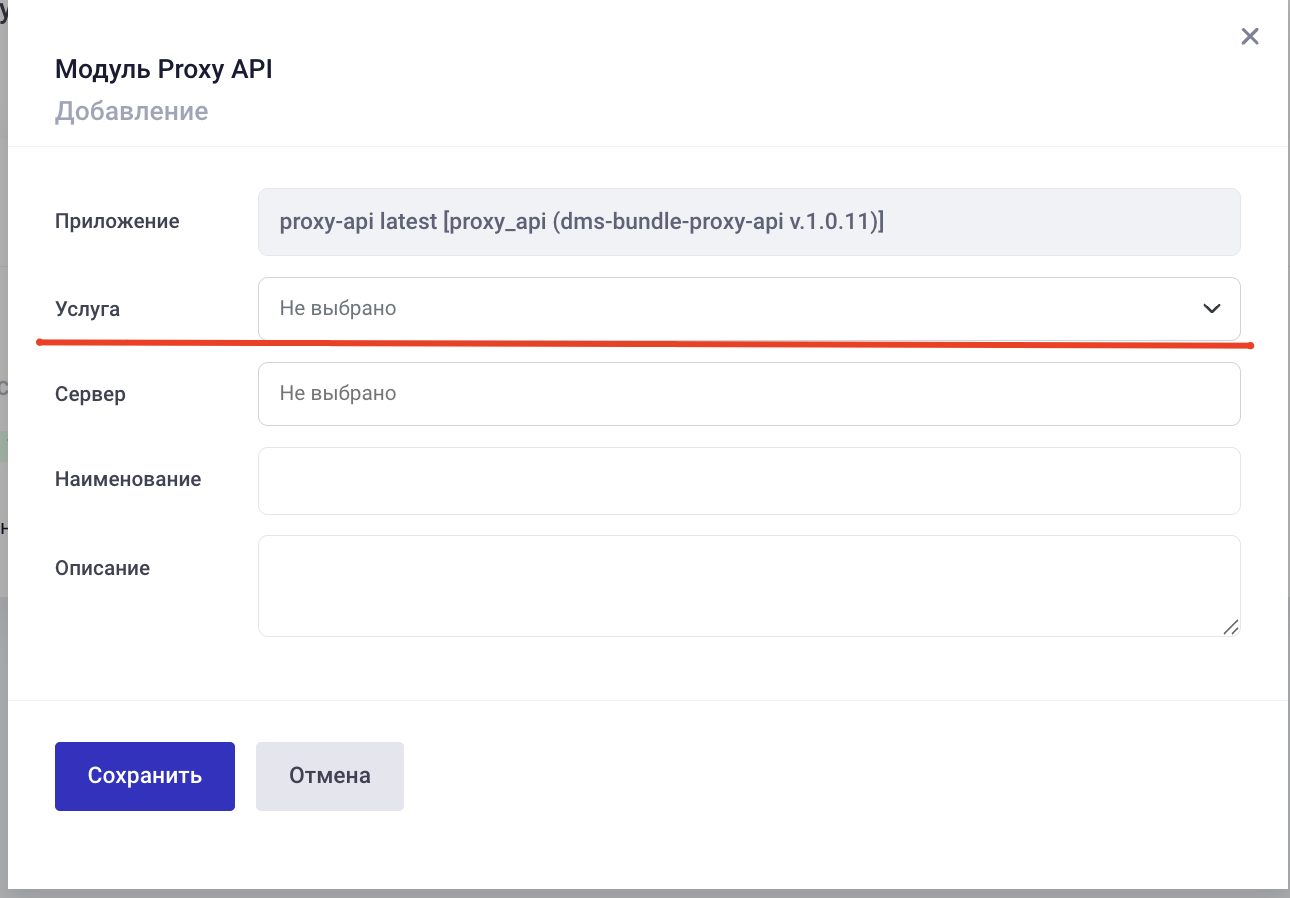Click the Описание textarea resize handle

pos(1231,627)
